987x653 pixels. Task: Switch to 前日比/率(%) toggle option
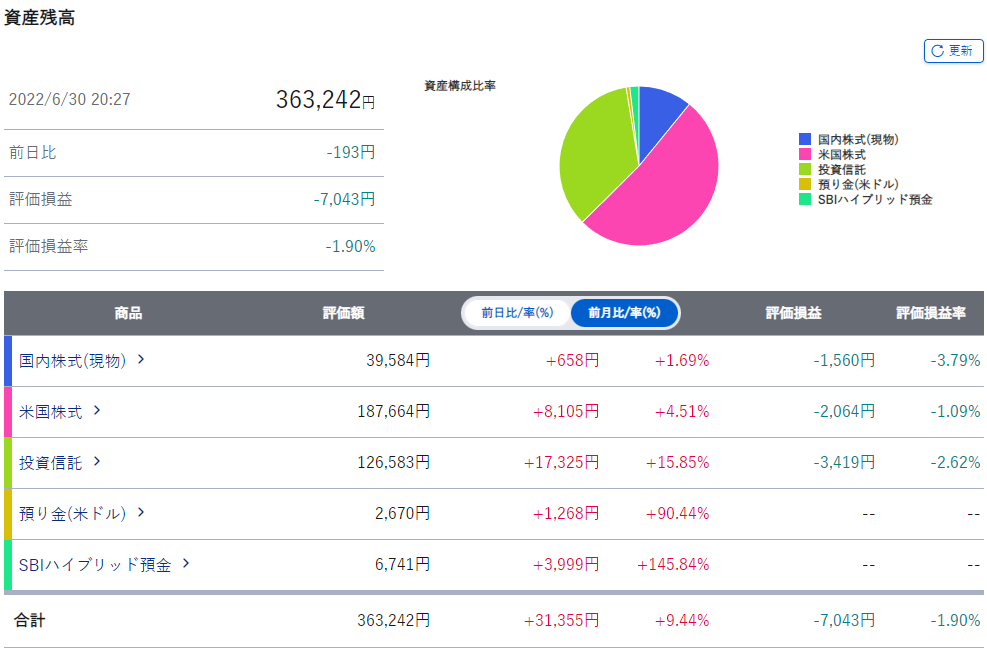(x=517, y=313)
